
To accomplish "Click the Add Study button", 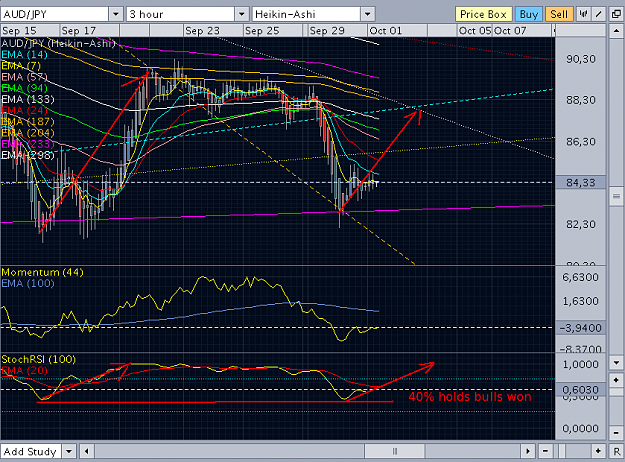I will (x=31, y=451).
